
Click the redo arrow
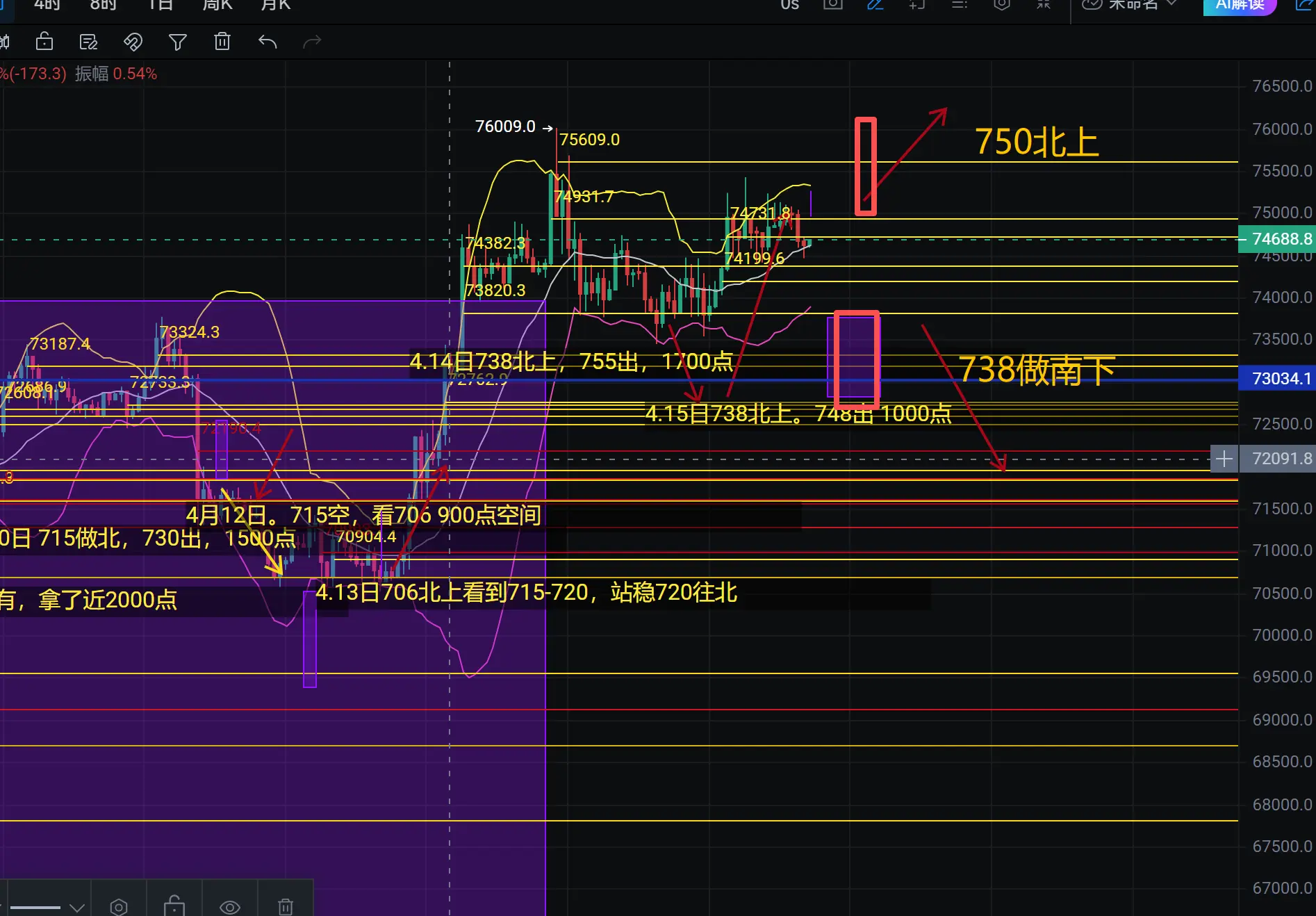pos(312,42)
